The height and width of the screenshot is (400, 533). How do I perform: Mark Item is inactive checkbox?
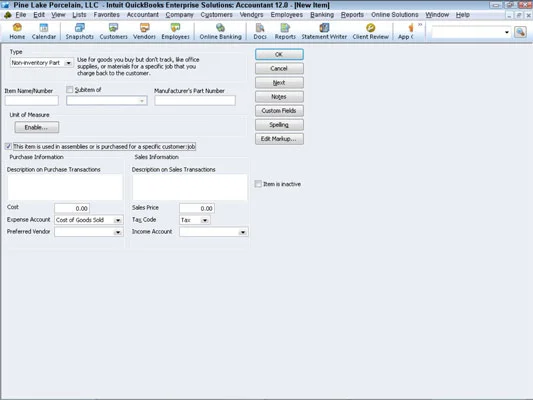pyautogui.click(x=258, y=184)
